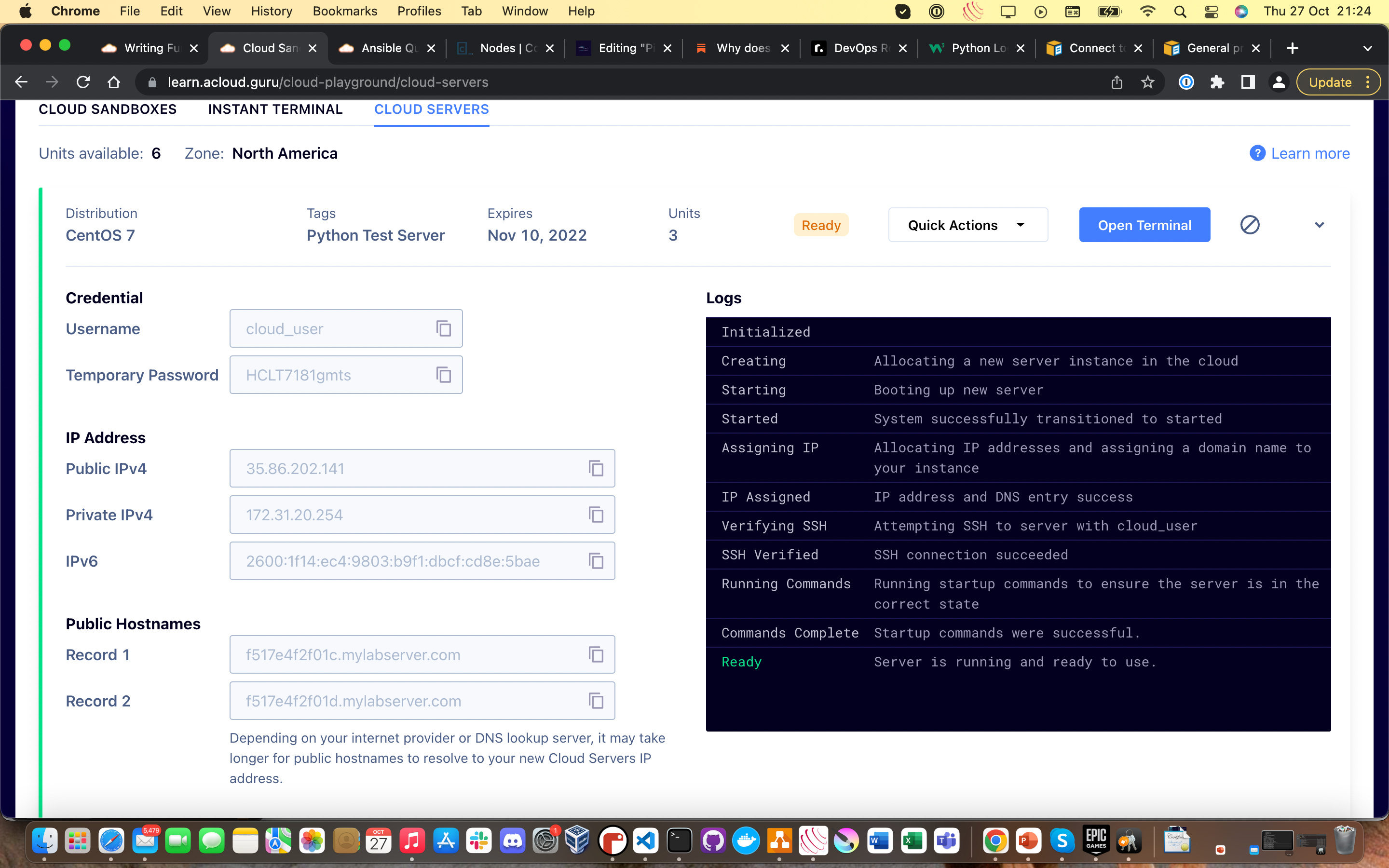Expand the Chrome tab search arrow
The height and width of the screenshot is (868, 1389).
coord(1367,48)
